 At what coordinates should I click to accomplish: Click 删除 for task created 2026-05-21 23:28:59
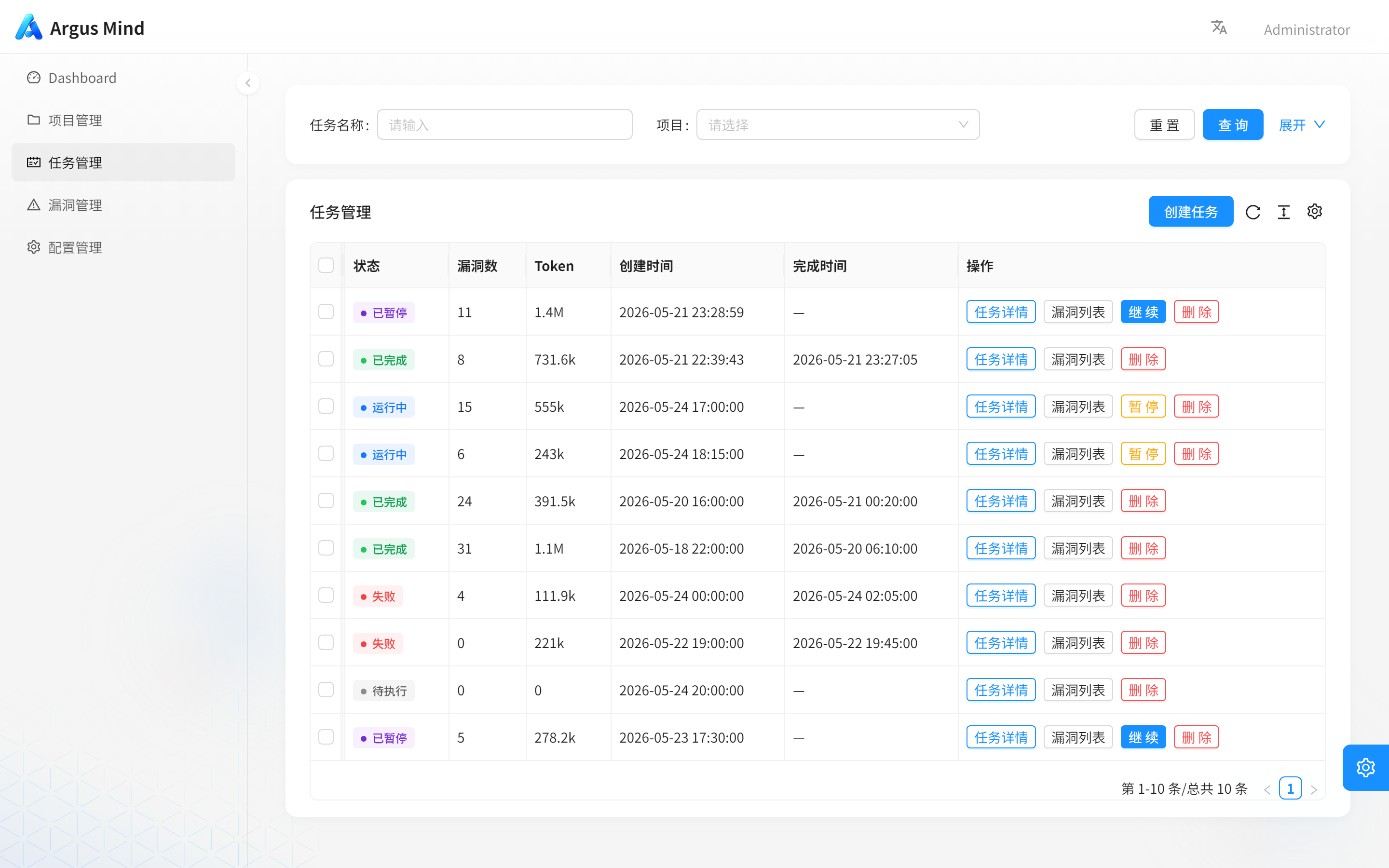point(1196,312)
